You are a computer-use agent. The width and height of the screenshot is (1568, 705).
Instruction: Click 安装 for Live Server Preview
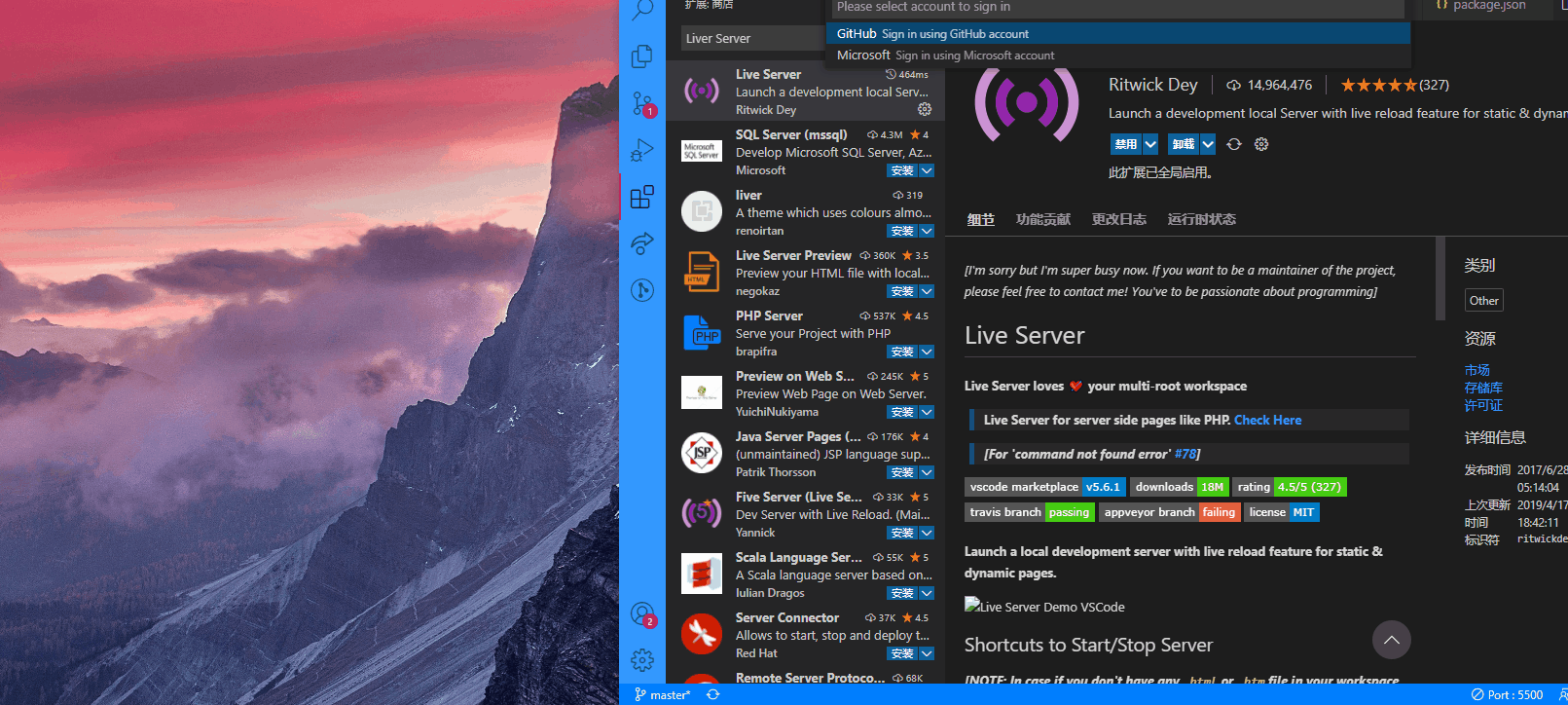(x=902, y=291)
